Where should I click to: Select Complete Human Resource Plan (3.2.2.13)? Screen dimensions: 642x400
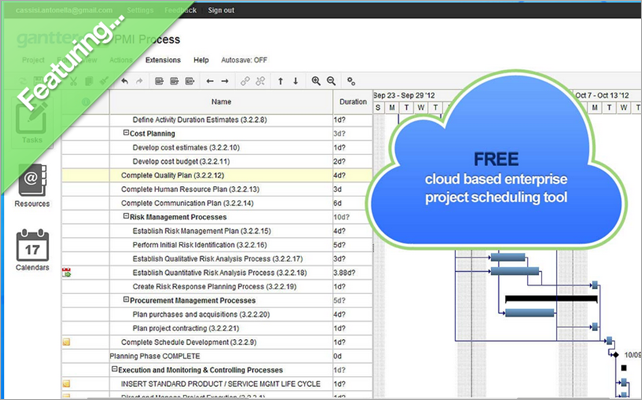coord(190,190)
